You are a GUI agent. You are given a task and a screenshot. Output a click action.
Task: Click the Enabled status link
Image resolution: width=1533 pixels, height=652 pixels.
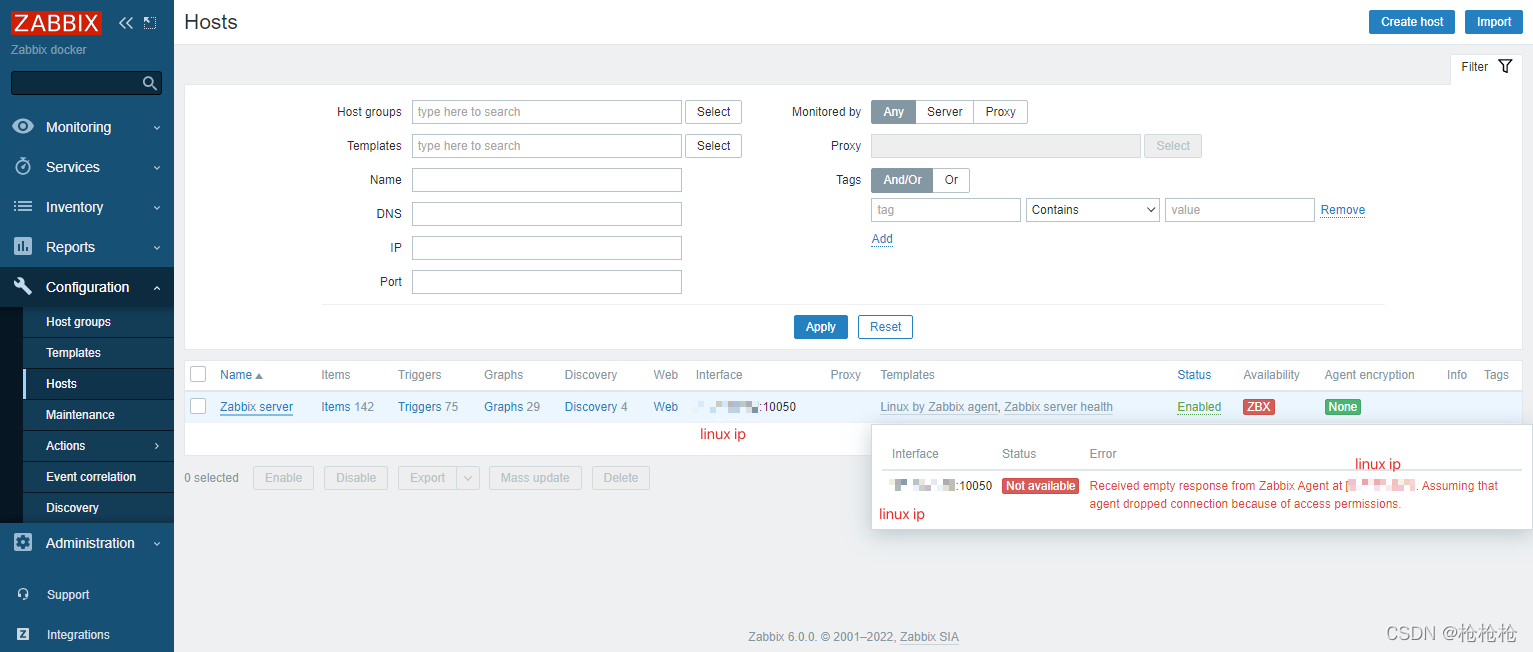(x=1199, y=407)
